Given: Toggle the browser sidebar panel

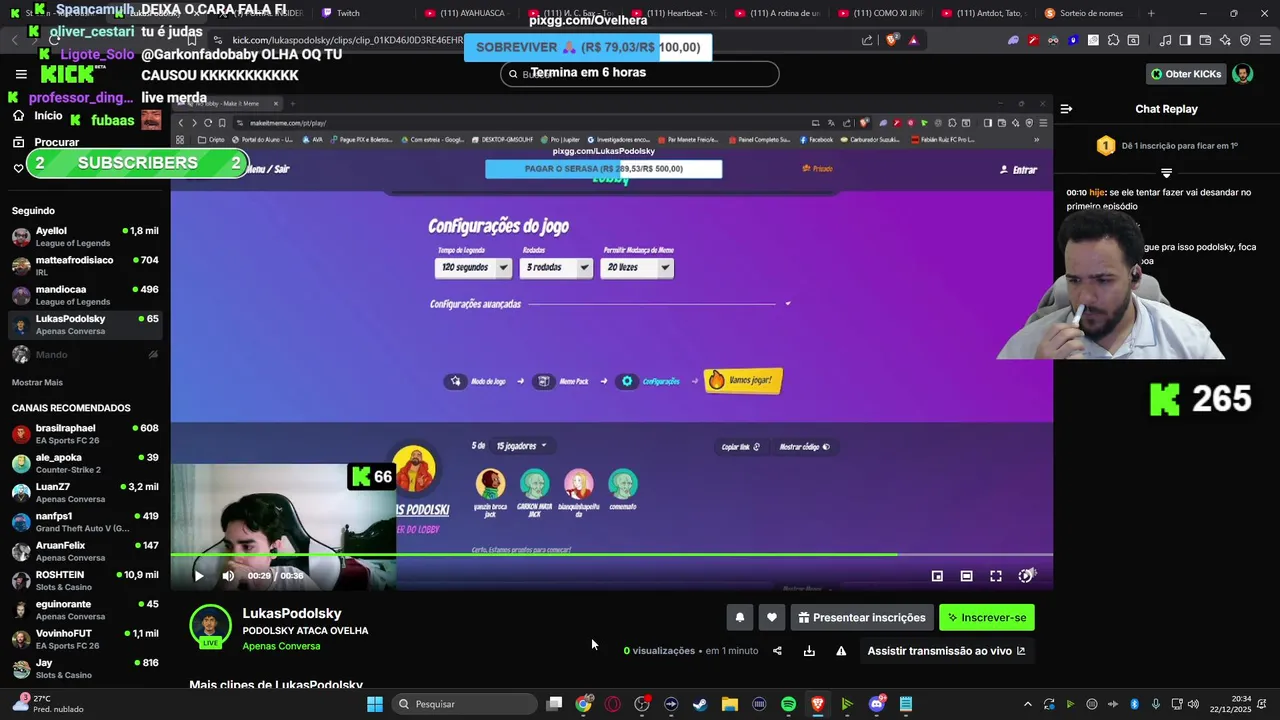Looking at the screenshot, I should [1185, 40].
